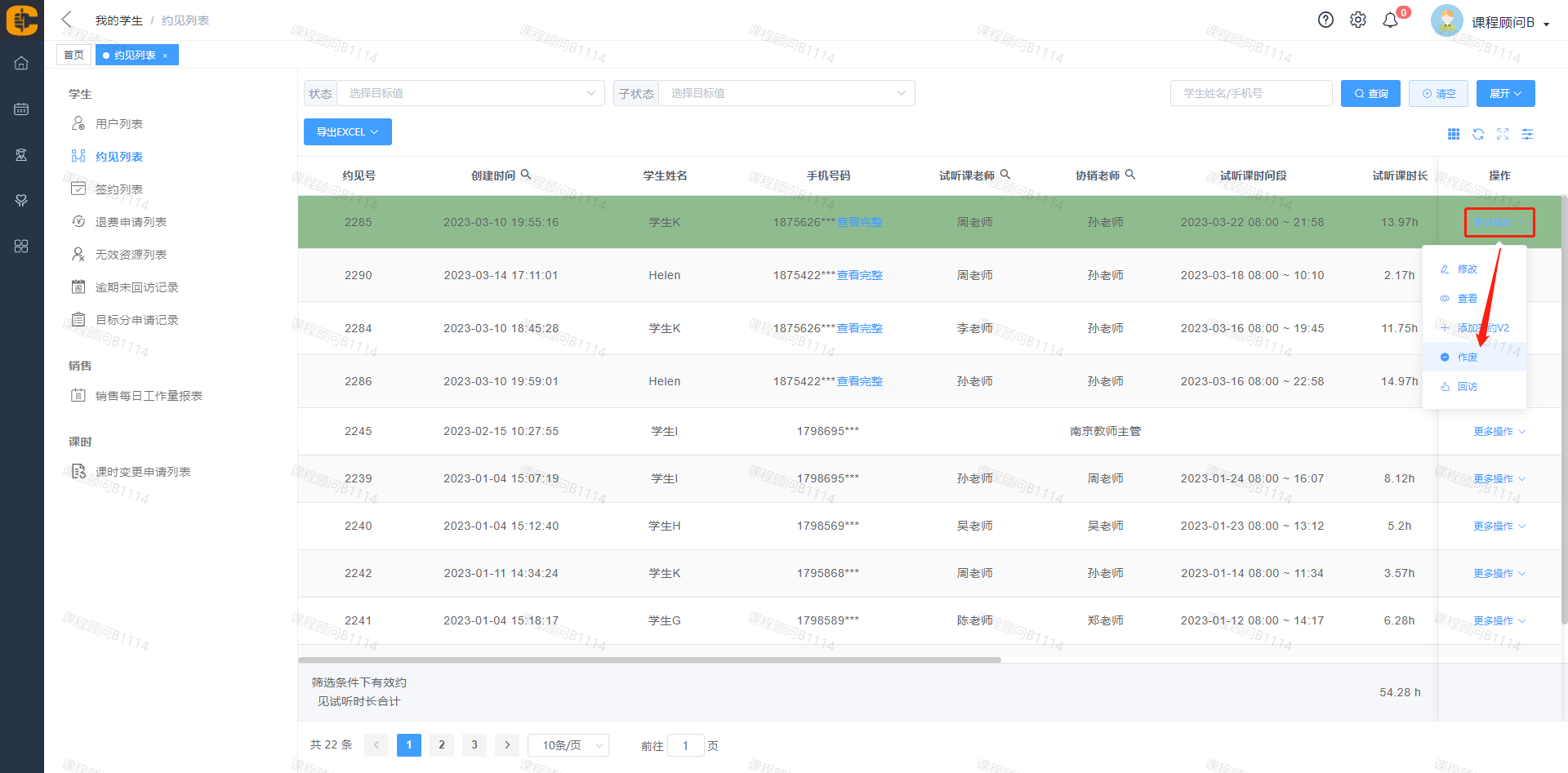Screen dimensions: 1568x773
Task: Open column settings icon above table
Action: tap(1527, 134)
